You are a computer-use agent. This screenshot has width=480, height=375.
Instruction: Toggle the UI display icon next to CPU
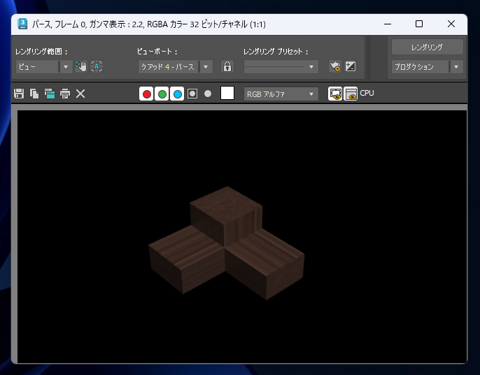(351, 94)
